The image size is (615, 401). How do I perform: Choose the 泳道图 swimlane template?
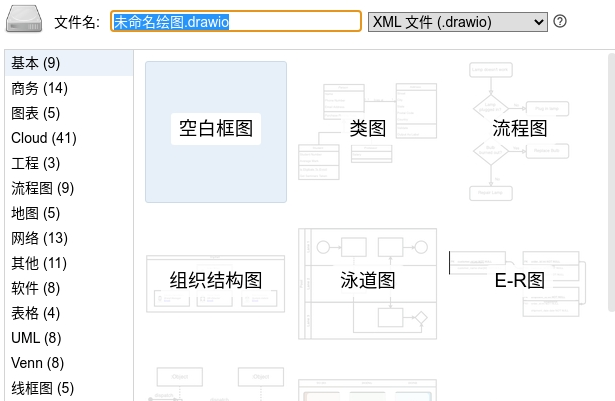point(368,283)
